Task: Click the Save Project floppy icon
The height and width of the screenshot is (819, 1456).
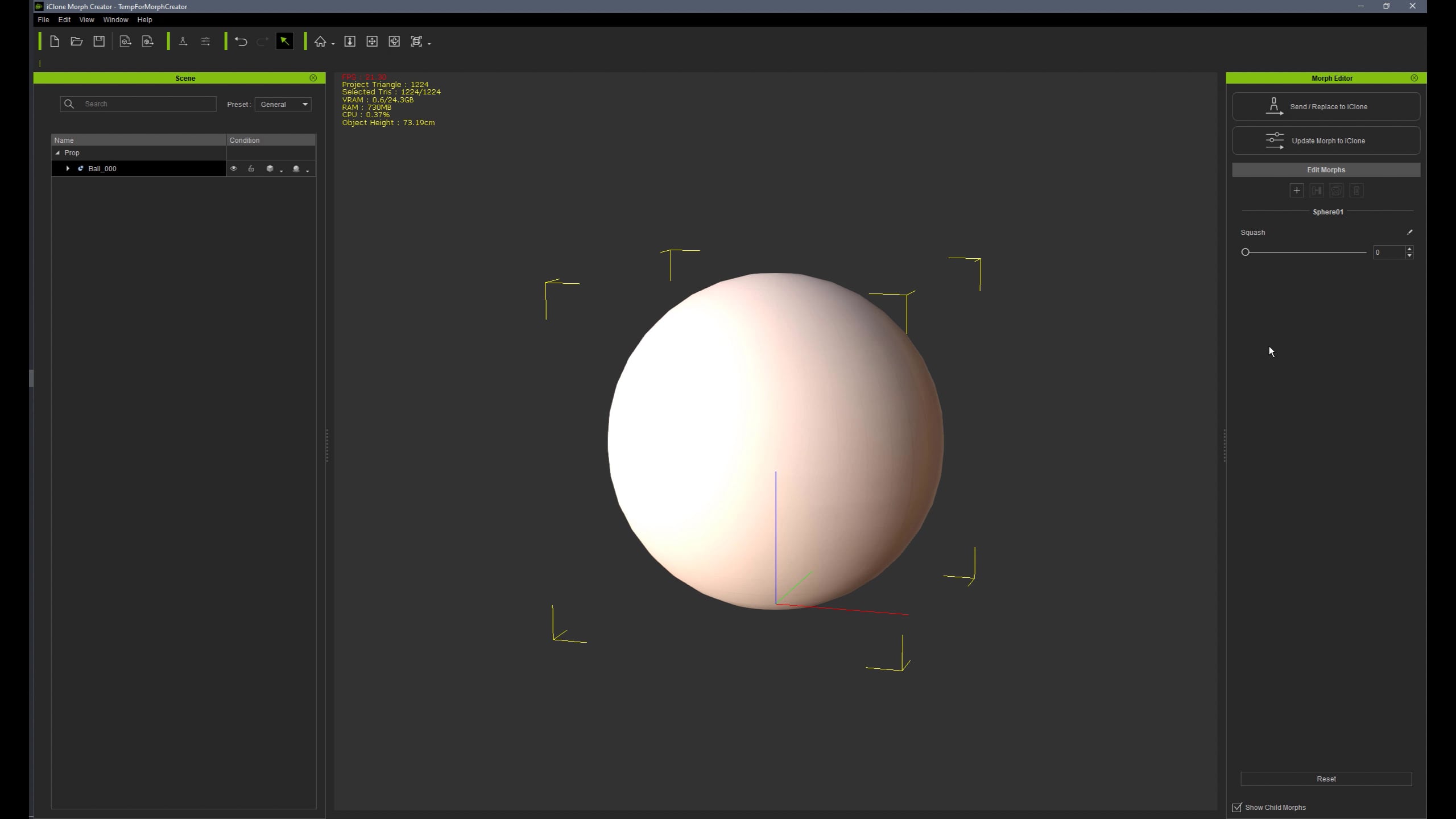Action: [x=99, y=42]
